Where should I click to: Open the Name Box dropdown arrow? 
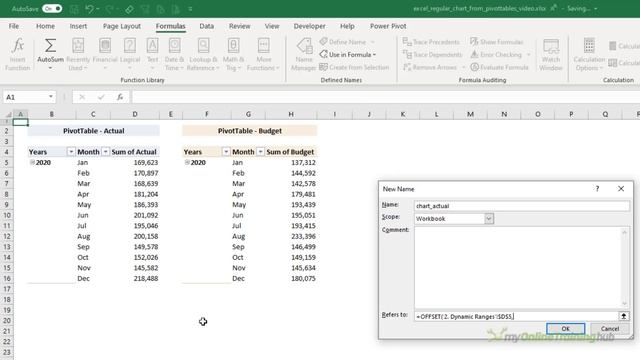pos(51,97)
